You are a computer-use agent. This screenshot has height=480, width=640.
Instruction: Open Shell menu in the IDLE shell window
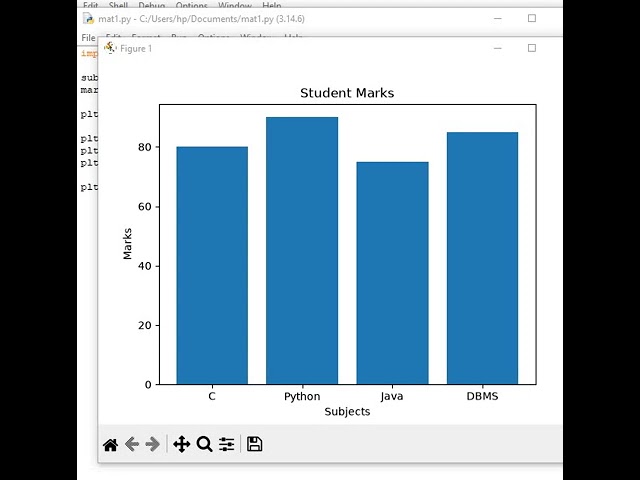click(118, 5)
